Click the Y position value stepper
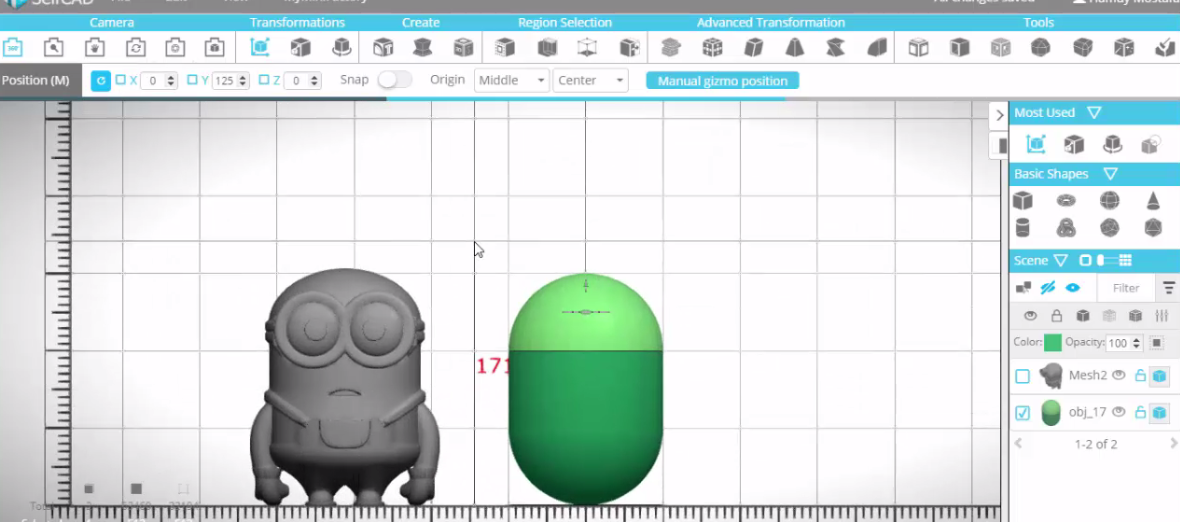The width and height of the screenshot is (1180, 522). click(x=242, y=80)
